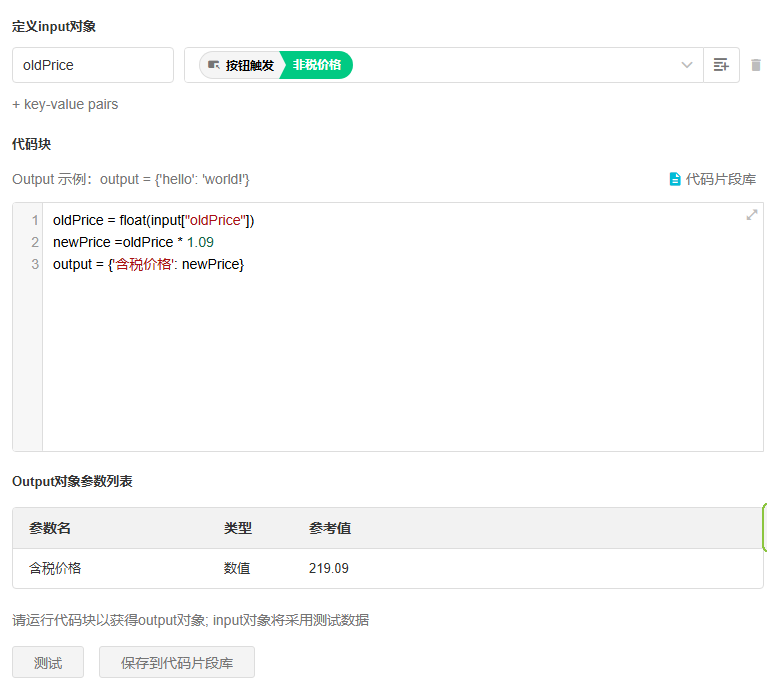Delete the oldPrice pair with trash icon
767x683 pixels.
click(x=756, y=65)
